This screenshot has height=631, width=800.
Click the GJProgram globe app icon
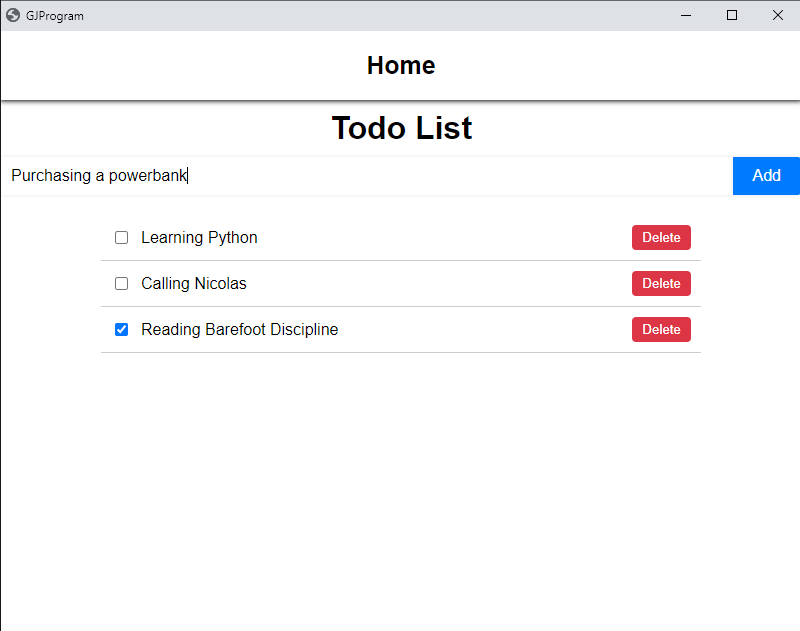[x=13, y=15]
